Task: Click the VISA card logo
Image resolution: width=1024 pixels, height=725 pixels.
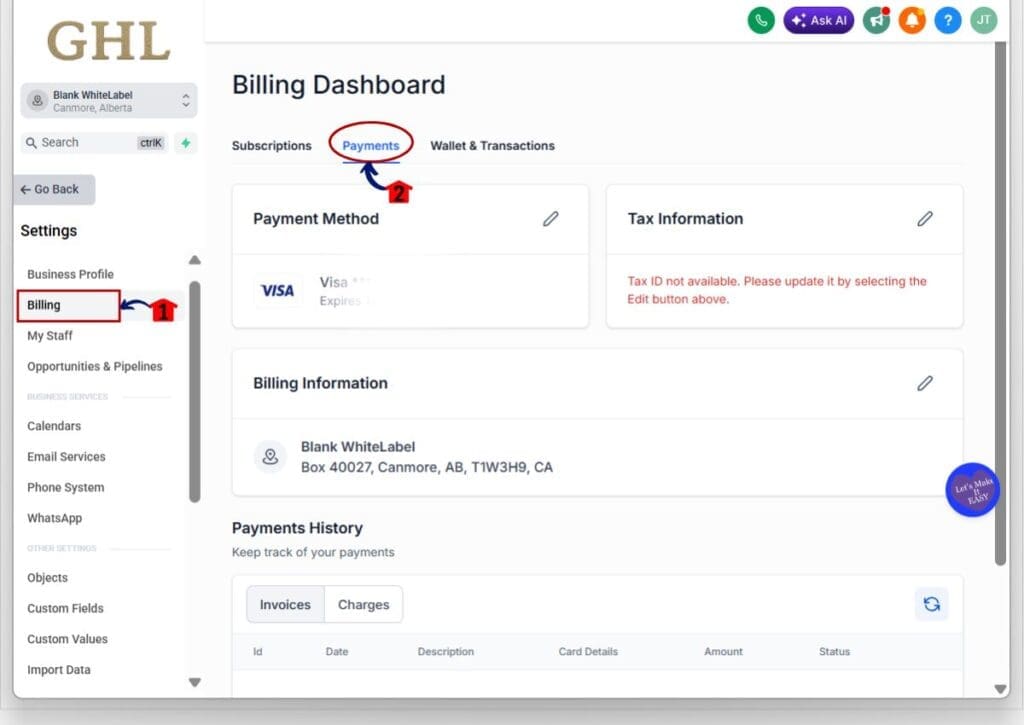Action: click(x=278, y=291)
